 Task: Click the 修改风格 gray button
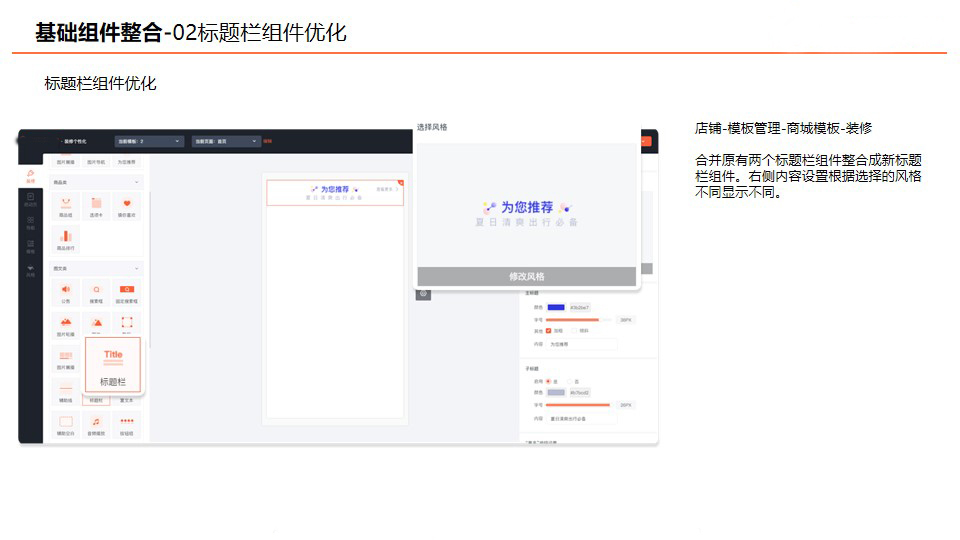coord(527,276)
